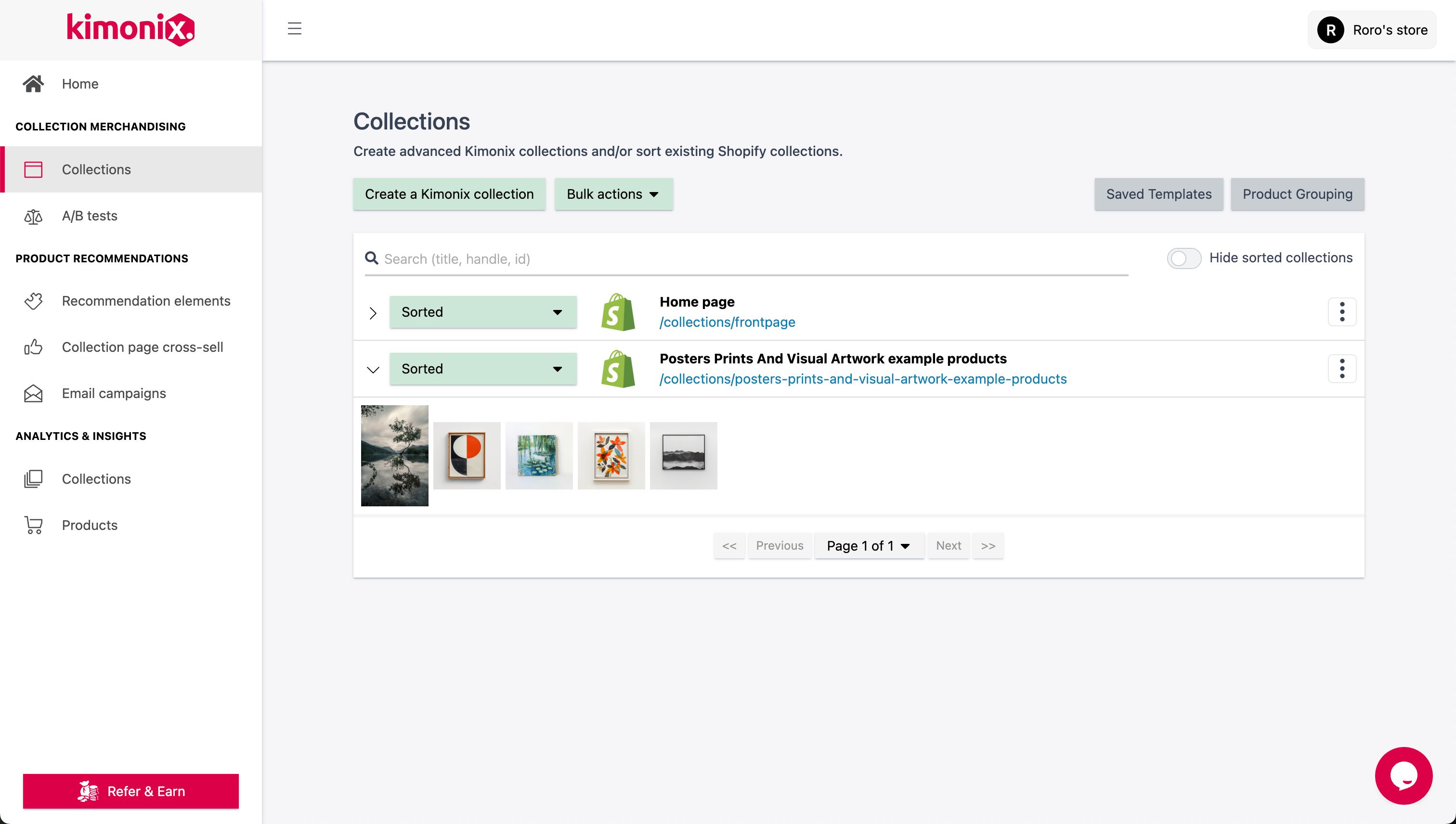The height and width of the screenshot is (824, 1456).
Task: Click the A/B tests scale icon
Action: point(33,216)
